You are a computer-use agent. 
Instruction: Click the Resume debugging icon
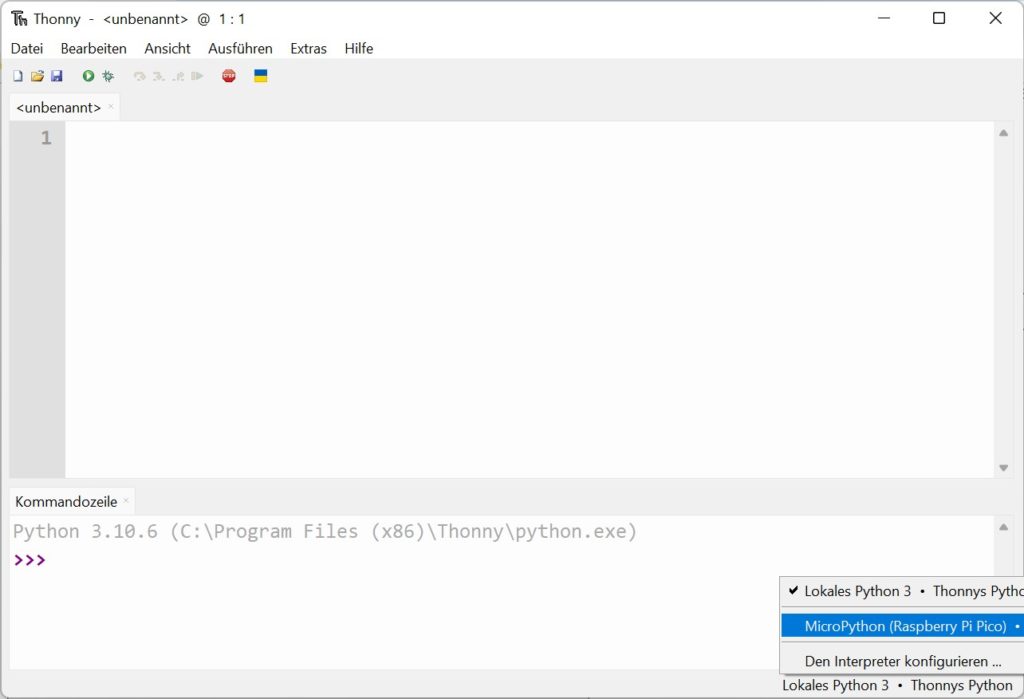pos(197,76)
